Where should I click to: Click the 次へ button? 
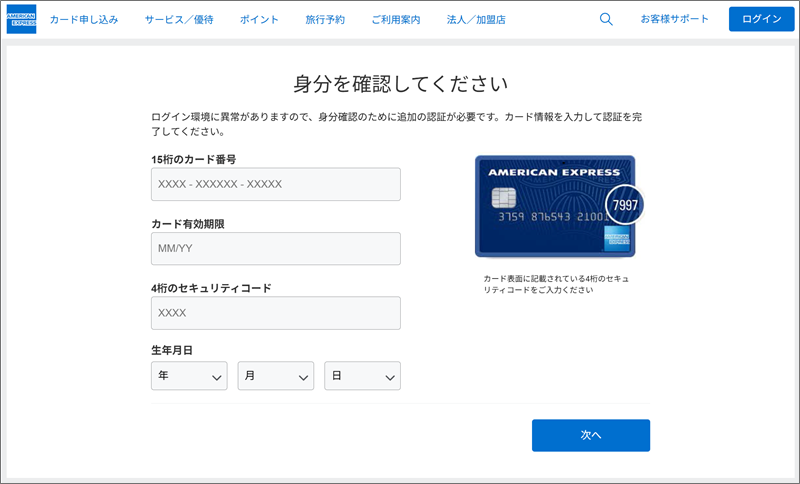click(x=591, y=435)
